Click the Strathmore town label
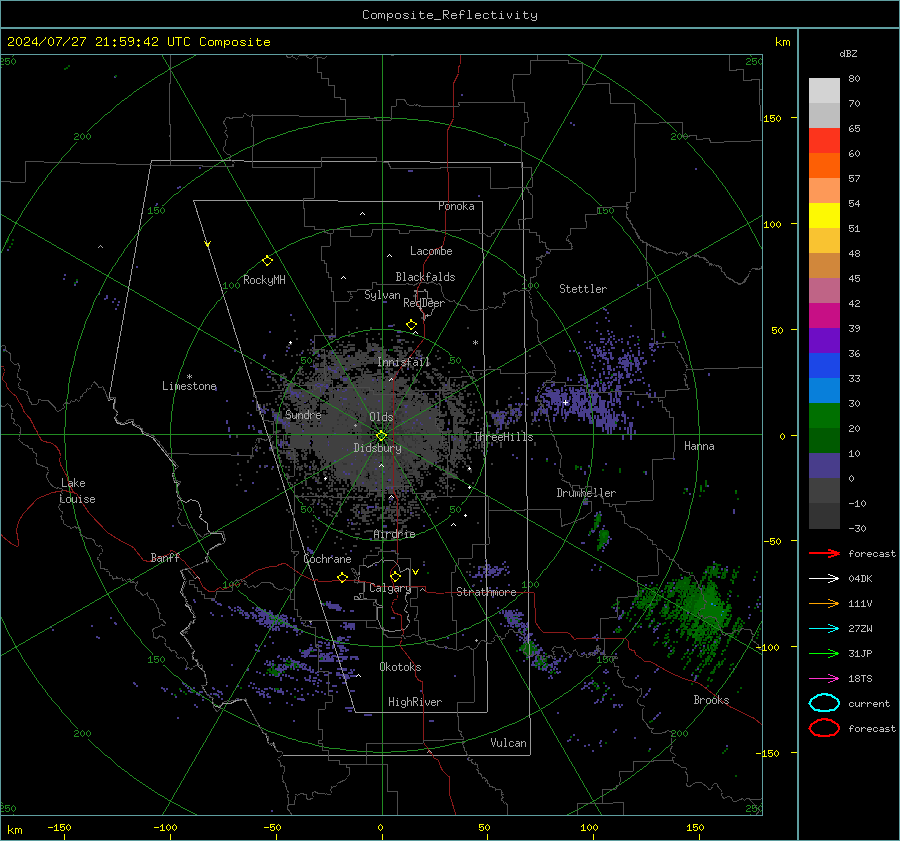The image size is (900, 841). click(486, 592)
